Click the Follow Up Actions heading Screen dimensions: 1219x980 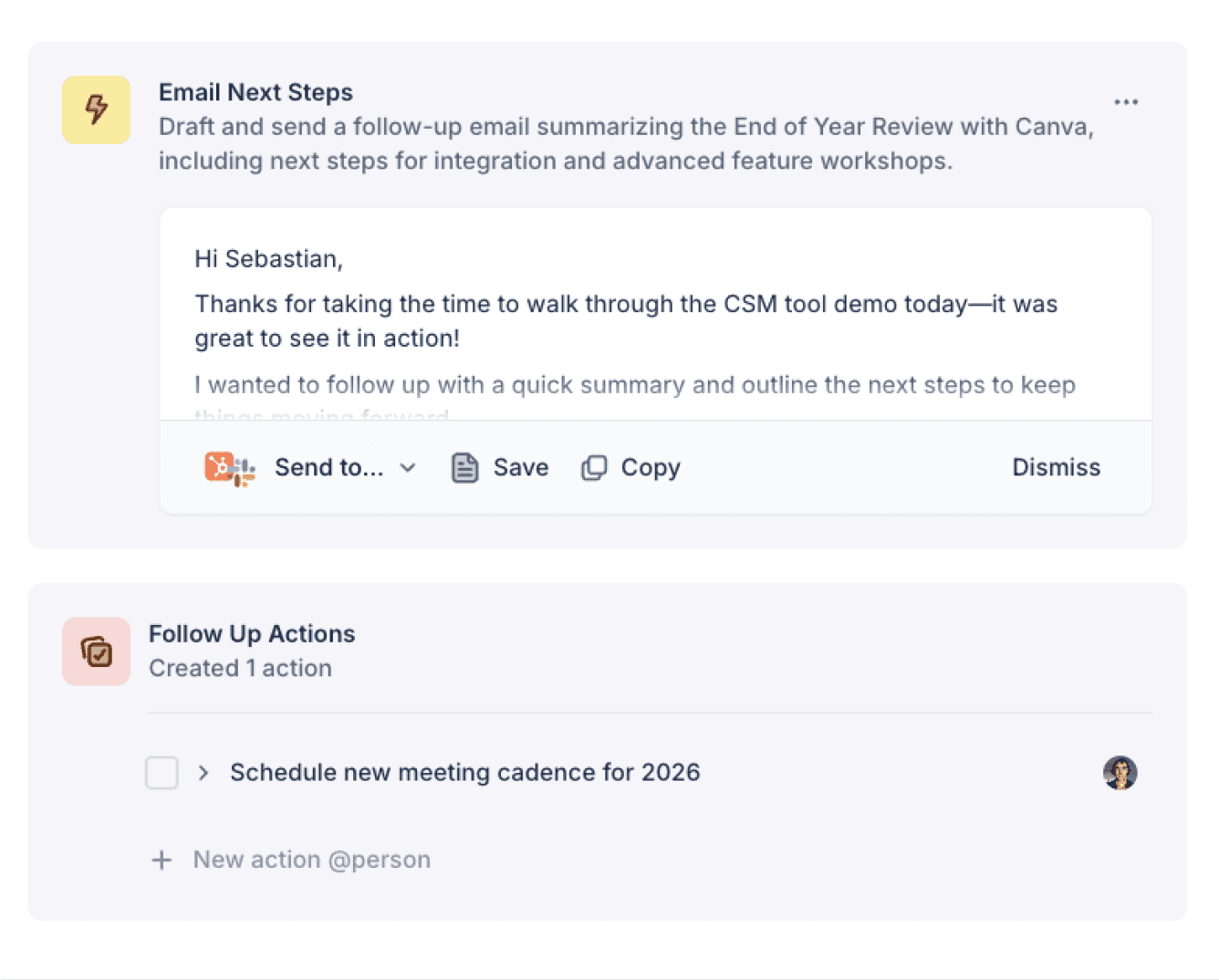click(252, 634)
